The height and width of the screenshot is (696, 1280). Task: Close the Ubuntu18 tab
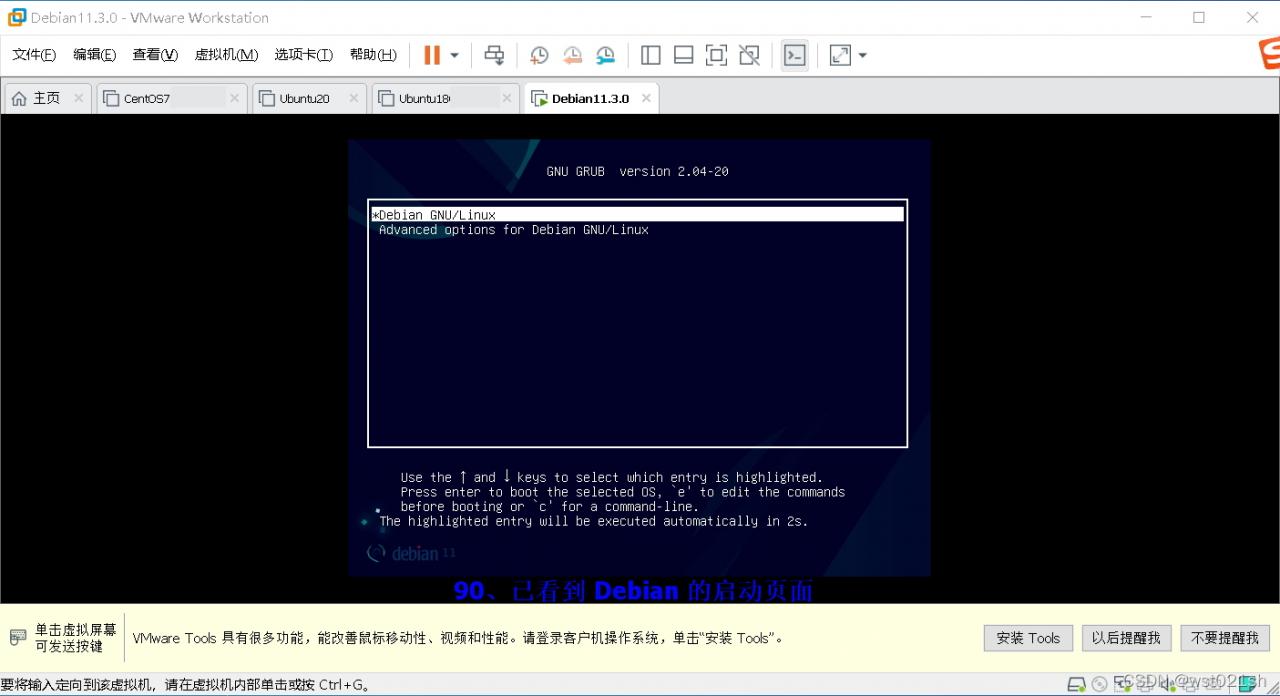507,98
